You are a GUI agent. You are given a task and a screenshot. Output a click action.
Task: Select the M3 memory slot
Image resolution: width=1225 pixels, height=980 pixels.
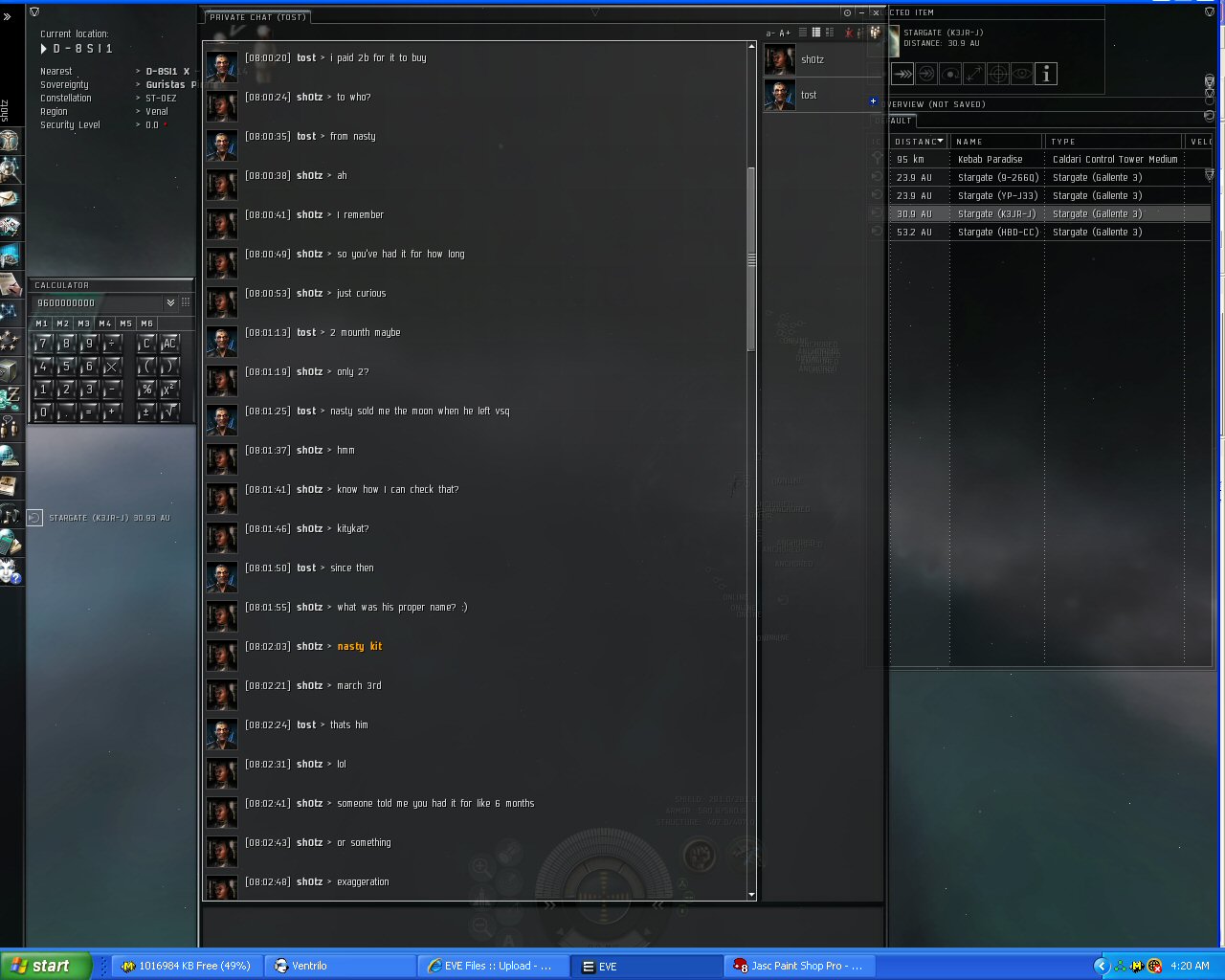[x=83, y=323]
